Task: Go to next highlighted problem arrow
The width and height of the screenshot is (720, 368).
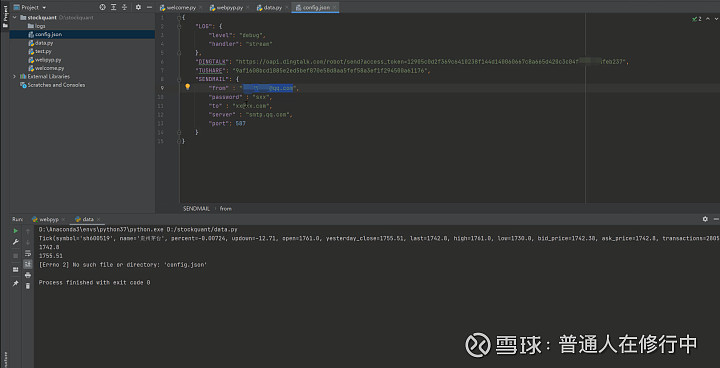Action: (715, 19)
